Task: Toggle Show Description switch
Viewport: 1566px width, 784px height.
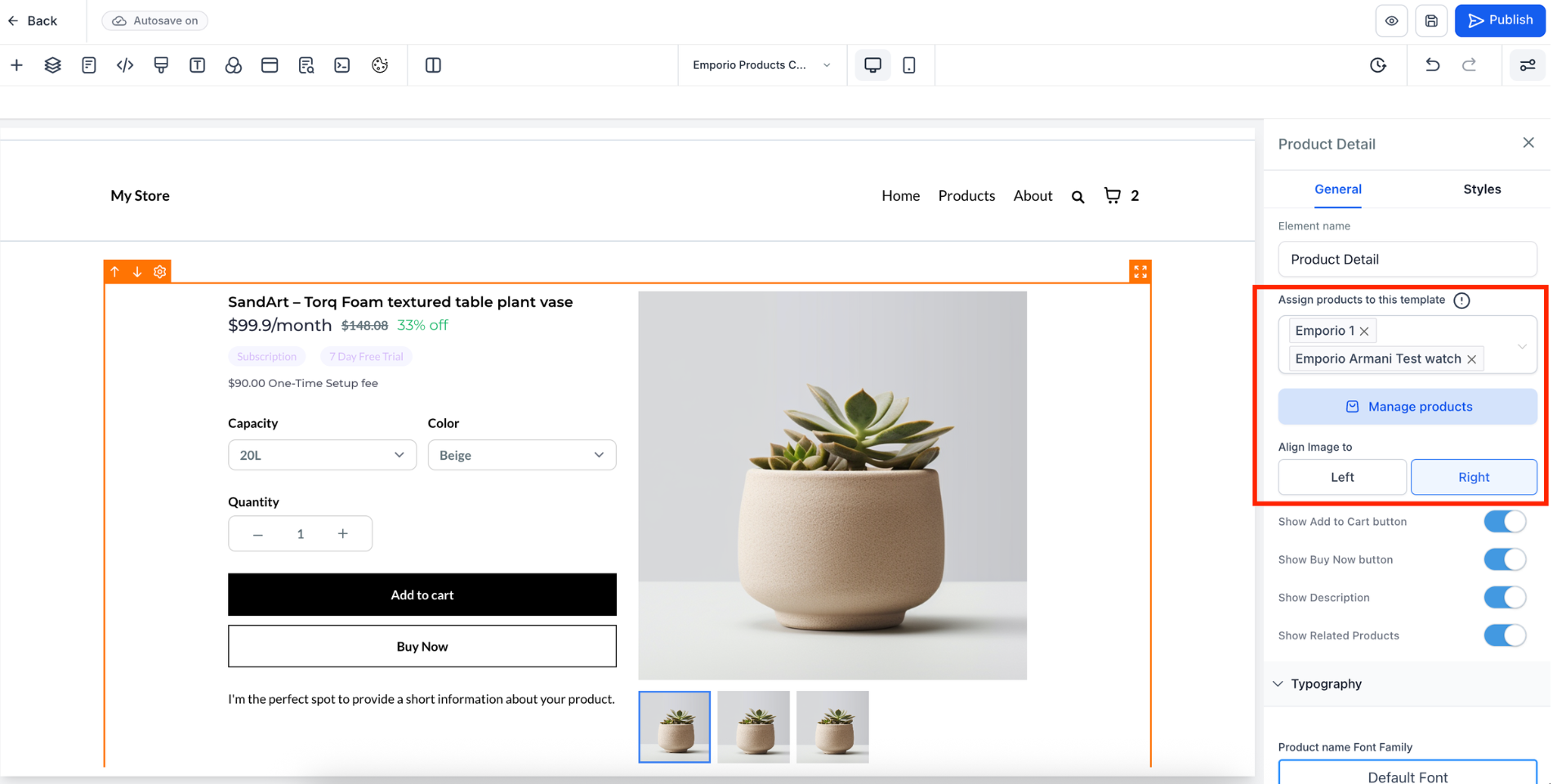Action: [x=1505, y=598]
